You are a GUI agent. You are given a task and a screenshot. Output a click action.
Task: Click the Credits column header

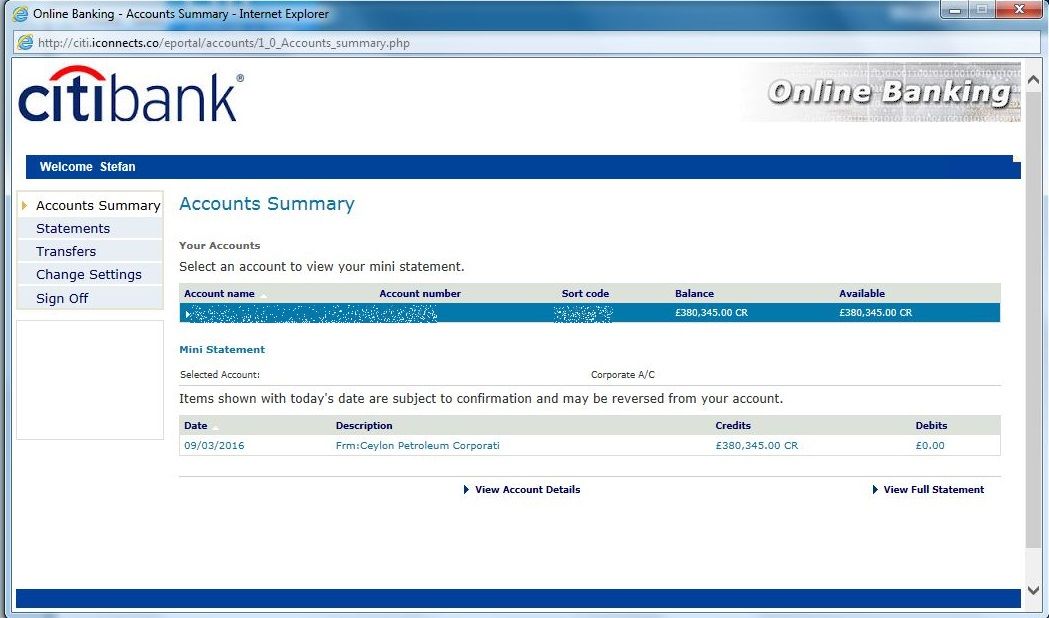[733, 425]
